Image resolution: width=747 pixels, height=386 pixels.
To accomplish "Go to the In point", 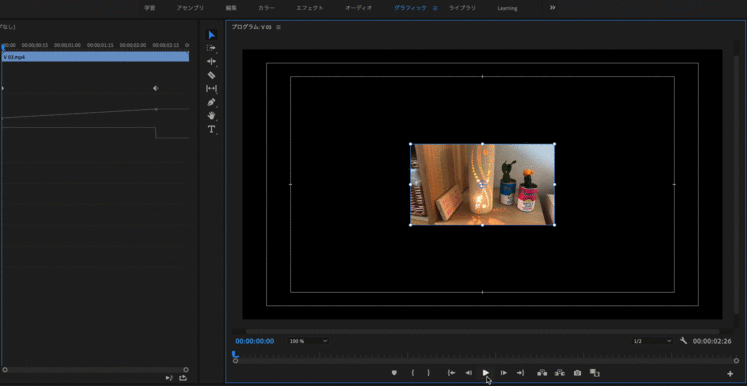I will [x=451, y=373].
